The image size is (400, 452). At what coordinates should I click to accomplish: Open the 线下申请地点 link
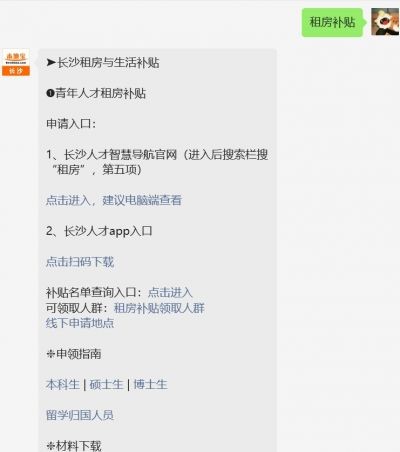[x=80, y=323]
